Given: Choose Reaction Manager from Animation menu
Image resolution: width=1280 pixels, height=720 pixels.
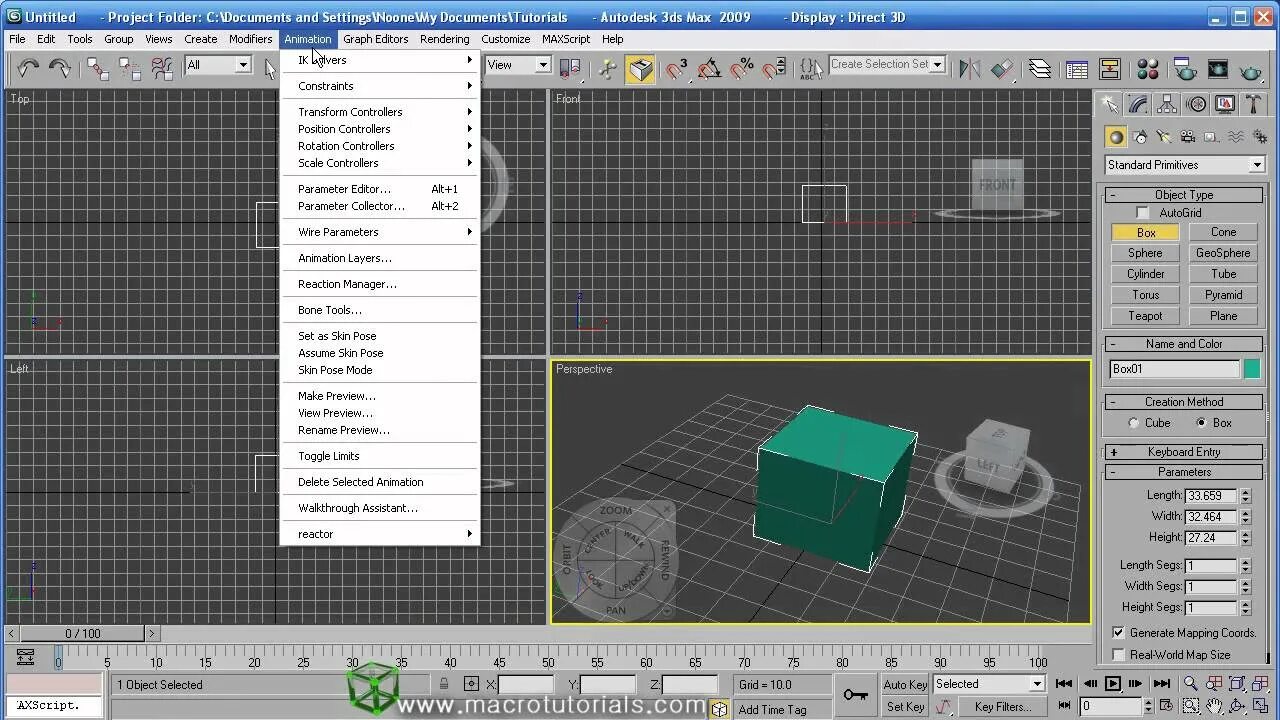Looking at the screenshot, I should [381, 284].
